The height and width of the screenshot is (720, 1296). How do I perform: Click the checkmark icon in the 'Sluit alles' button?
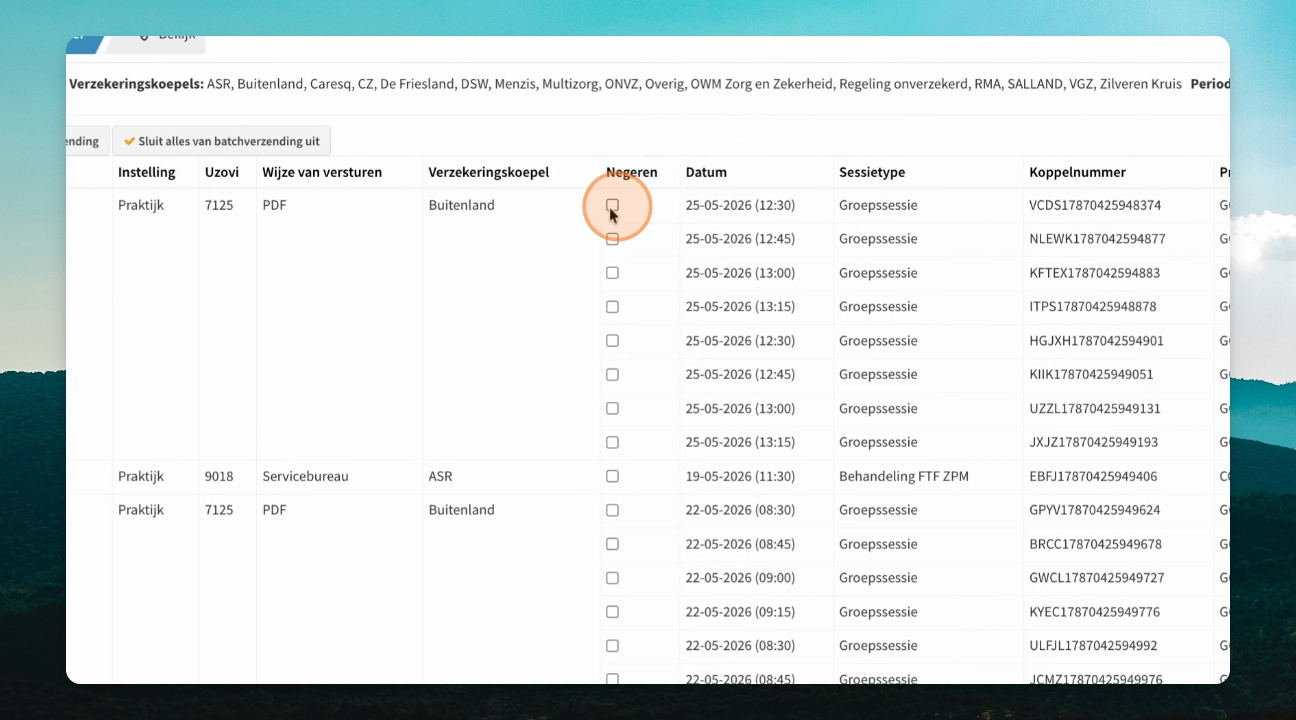pos(129,141)
